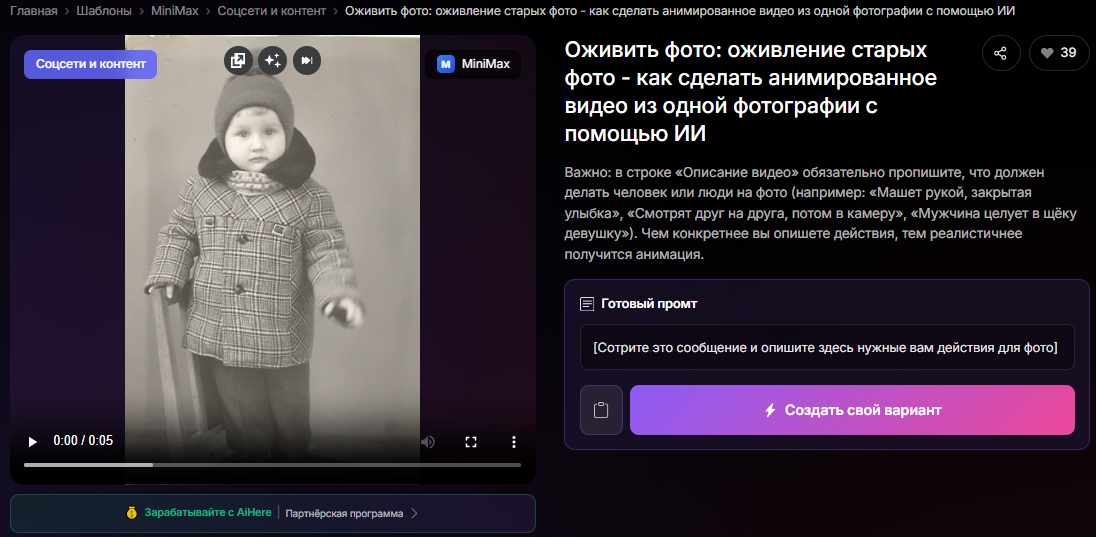
Task: Open the MiniMax breadcrumb link
Action: click(175, 11)
